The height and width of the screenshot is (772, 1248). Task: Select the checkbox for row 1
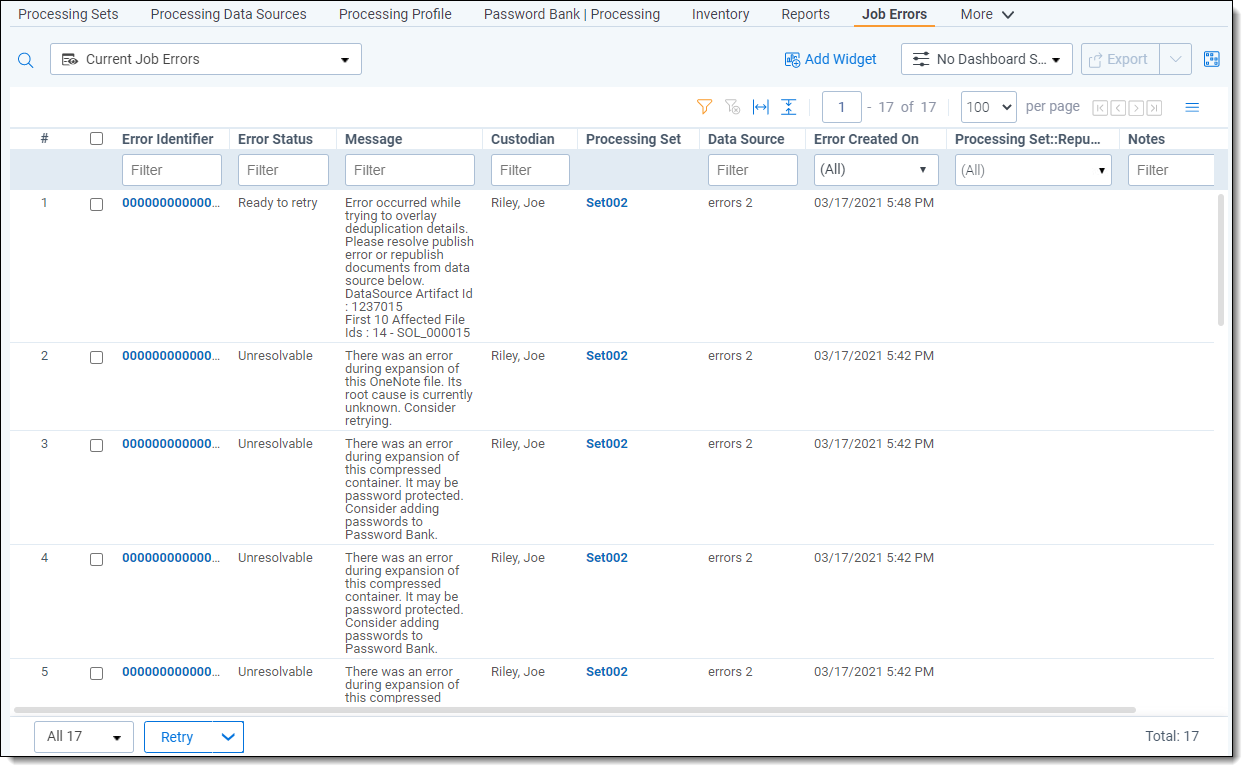point(97,204)
